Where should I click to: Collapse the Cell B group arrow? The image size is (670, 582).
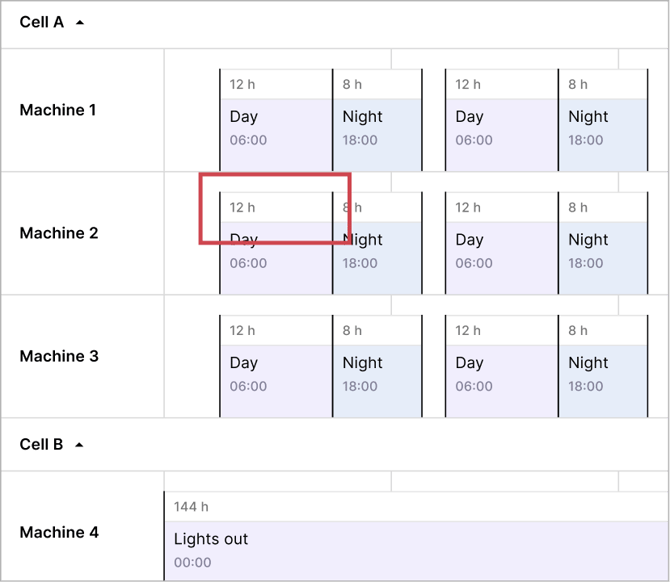(80, 445)
